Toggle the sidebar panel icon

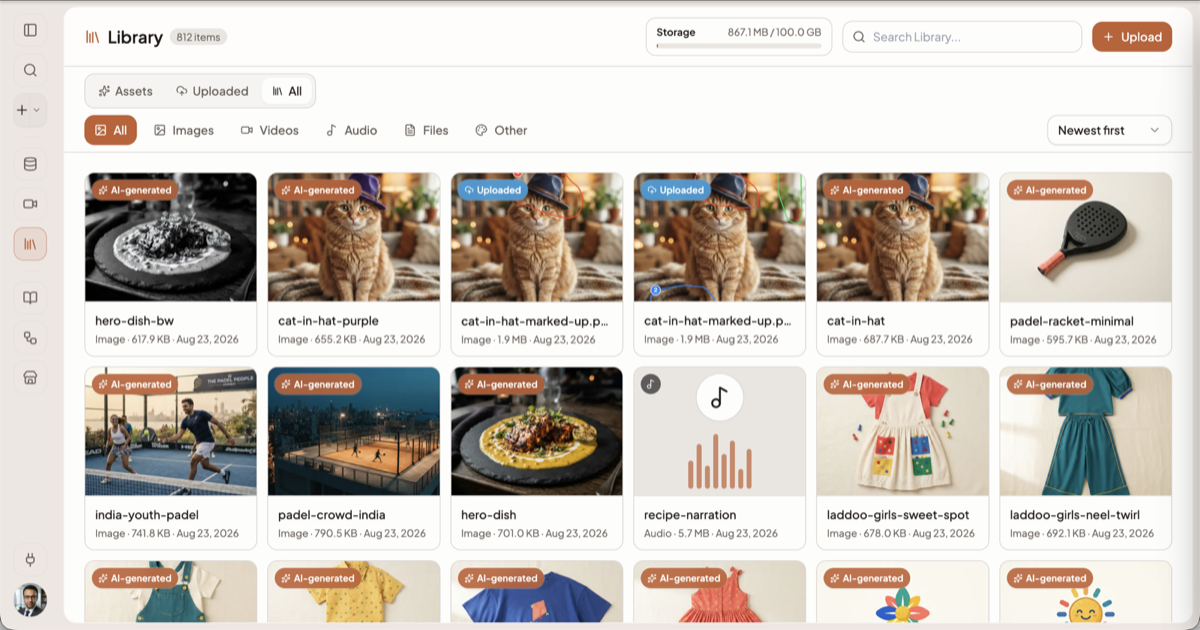[30, 30]
